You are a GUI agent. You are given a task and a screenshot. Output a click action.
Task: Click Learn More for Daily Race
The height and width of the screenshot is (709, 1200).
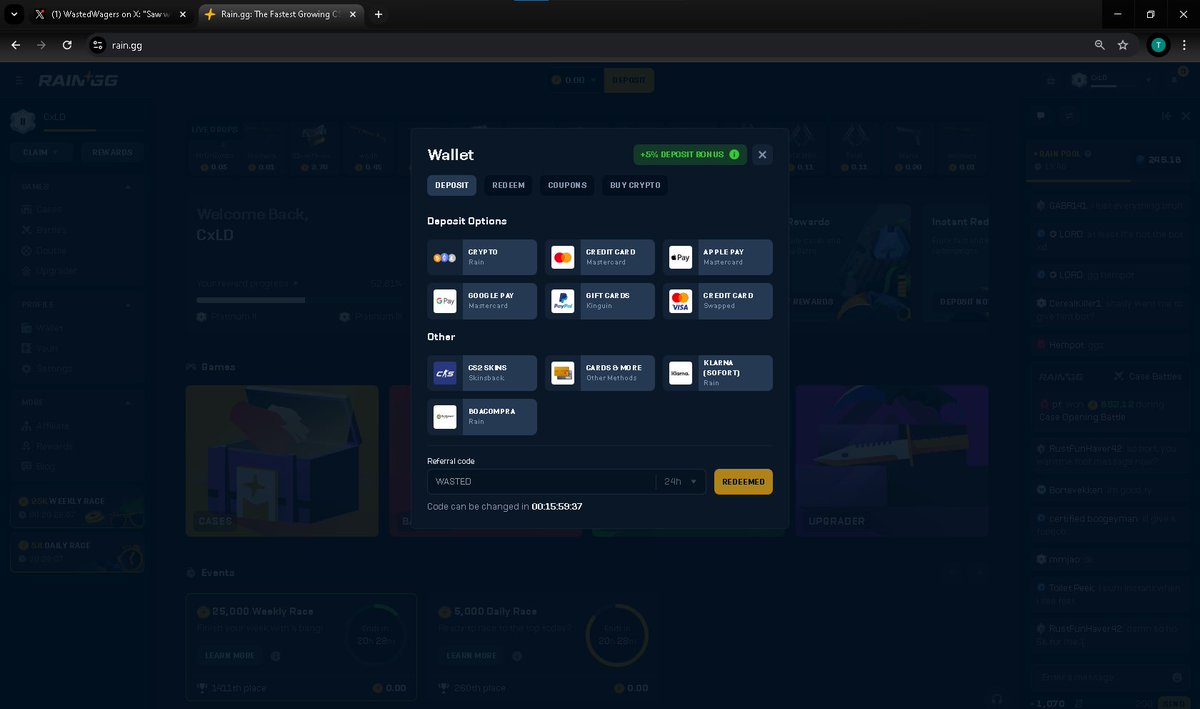(x=472, y=656)
